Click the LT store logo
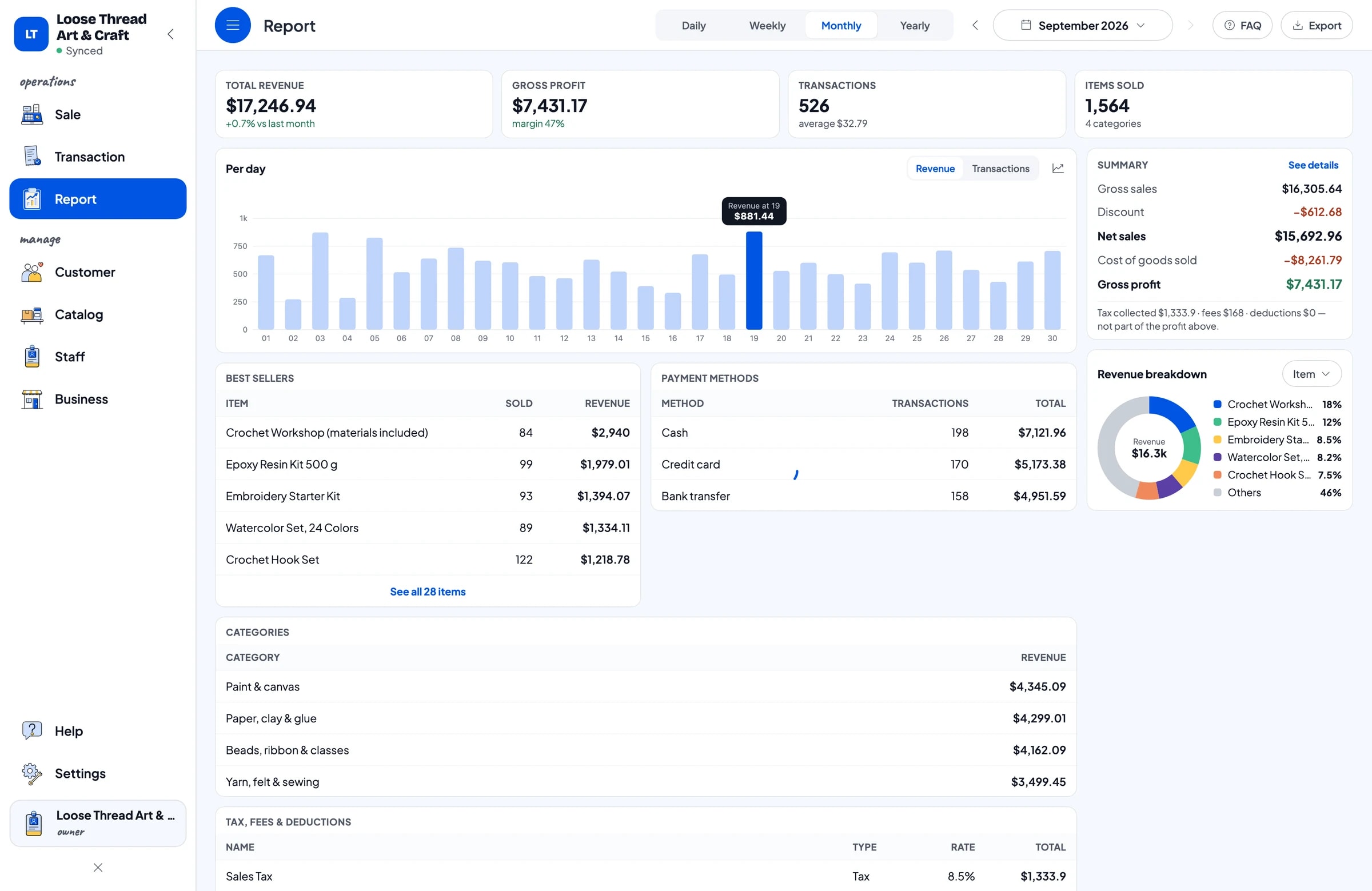This screenshot has width=1372, height=891. point(31,34)
